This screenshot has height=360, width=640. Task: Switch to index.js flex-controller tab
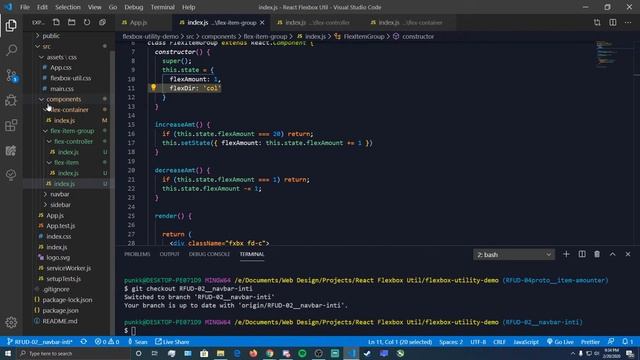point(317,22)
